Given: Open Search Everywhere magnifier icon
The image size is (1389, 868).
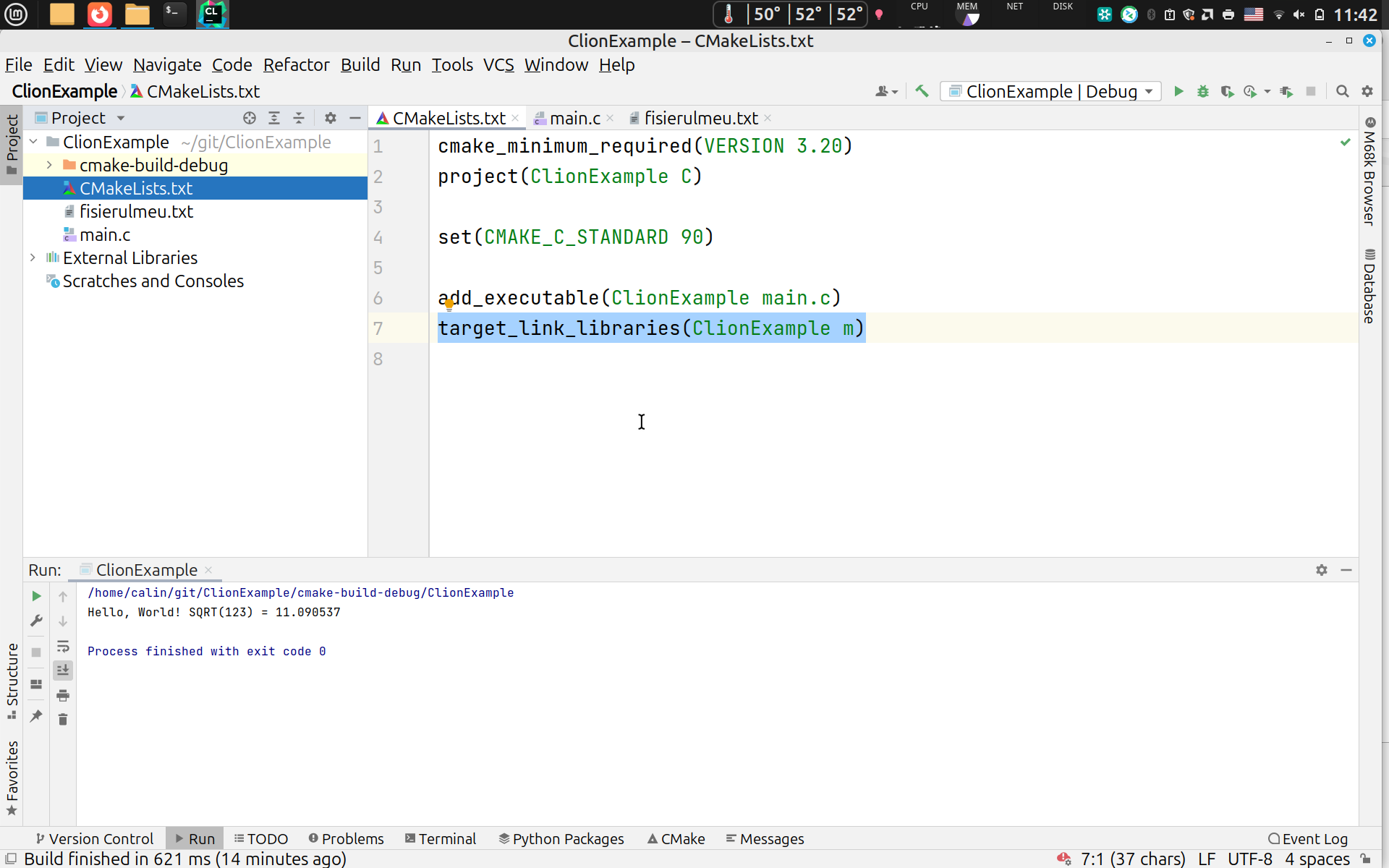Looking at the screenshot, I should 1342,91.
